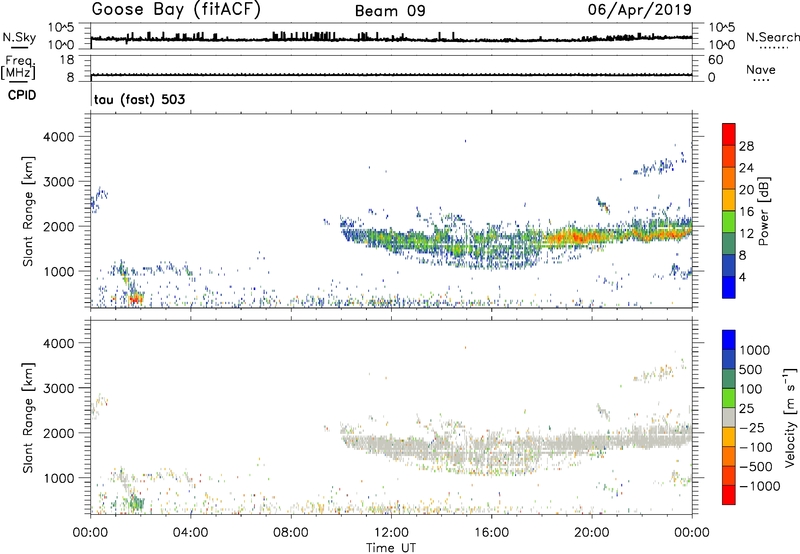Click the gray band of the velocity color bar

[x=729, y=417]
